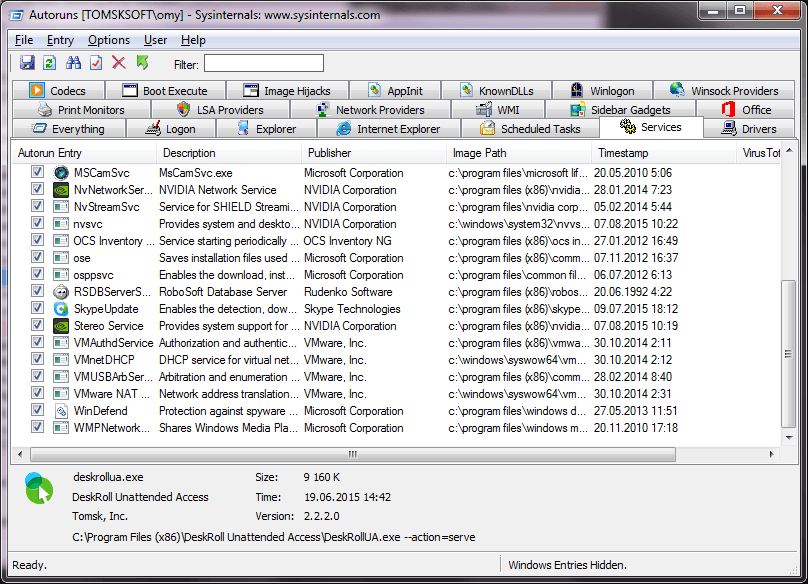This screenshot has height=584, width=808.
Task: Click the NvNetworkSer NVIDIA entry icon
Action: click(x=61, y=190)
